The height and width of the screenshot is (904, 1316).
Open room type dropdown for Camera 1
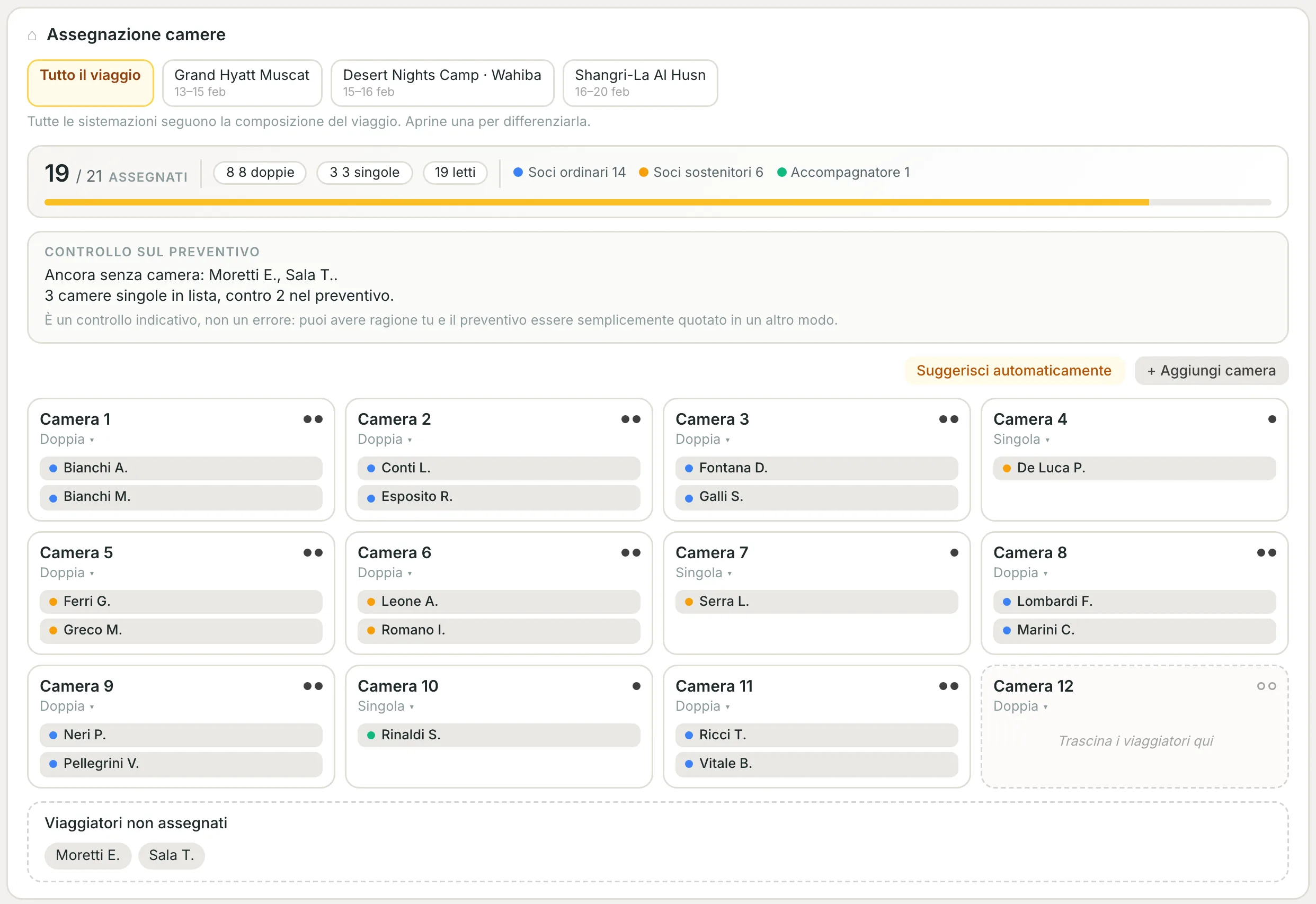(x=67, y=440)
